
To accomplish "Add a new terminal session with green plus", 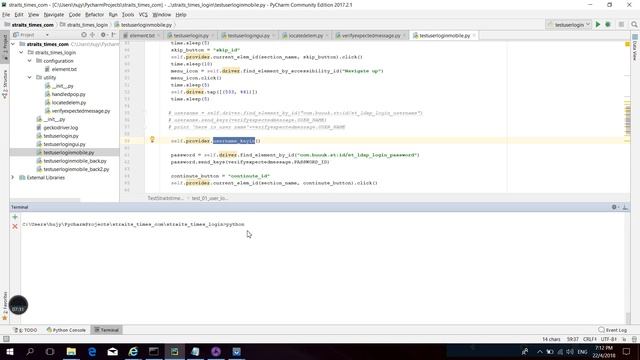I will click(15, 217).
